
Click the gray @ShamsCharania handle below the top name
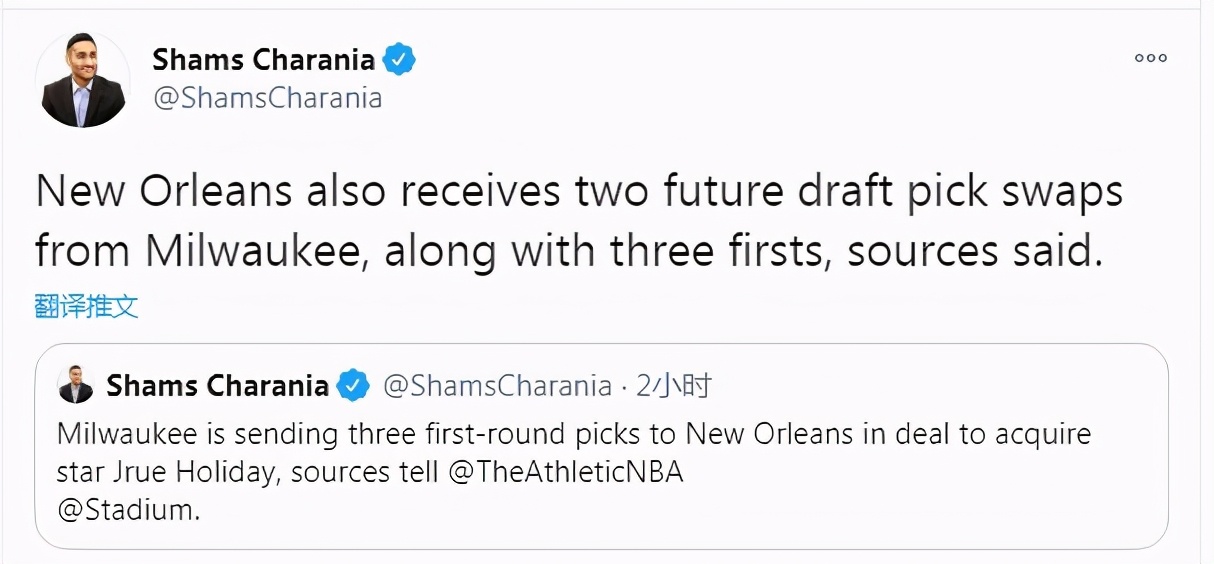267,98
